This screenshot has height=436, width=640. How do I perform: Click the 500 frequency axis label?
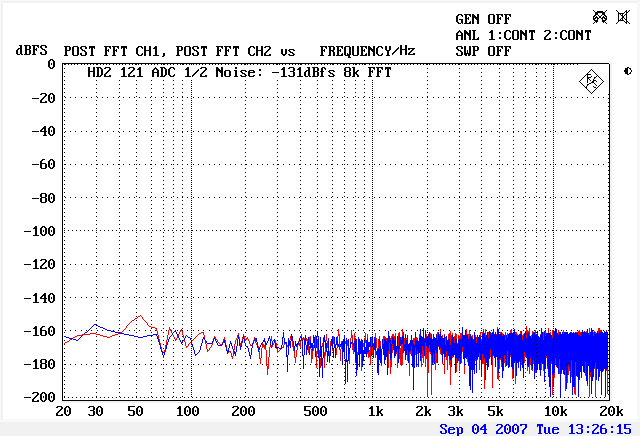[x=315, y=411]
